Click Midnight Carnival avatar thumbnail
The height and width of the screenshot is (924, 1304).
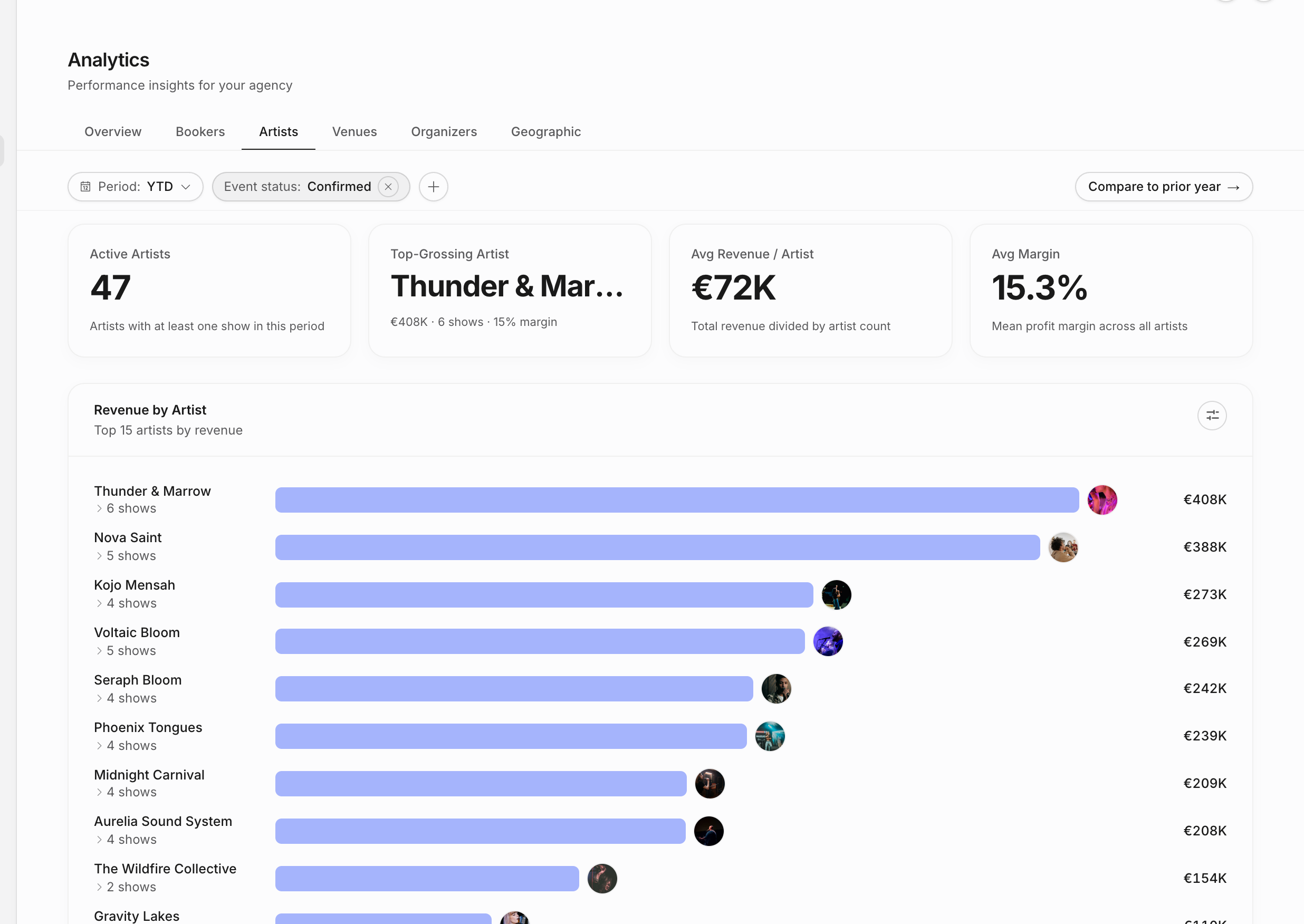(x=709, y=784)
